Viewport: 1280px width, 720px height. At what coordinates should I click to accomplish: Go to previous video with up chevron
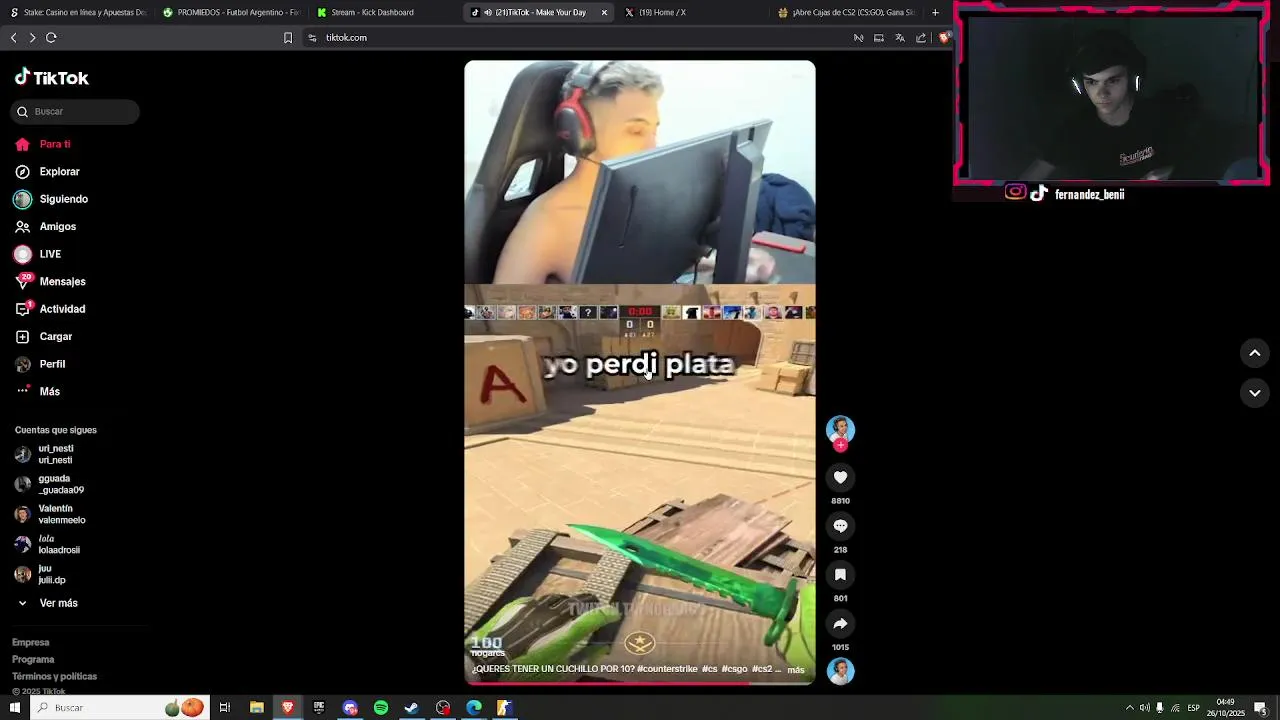pyautogui.click(x=1254, y=353)
